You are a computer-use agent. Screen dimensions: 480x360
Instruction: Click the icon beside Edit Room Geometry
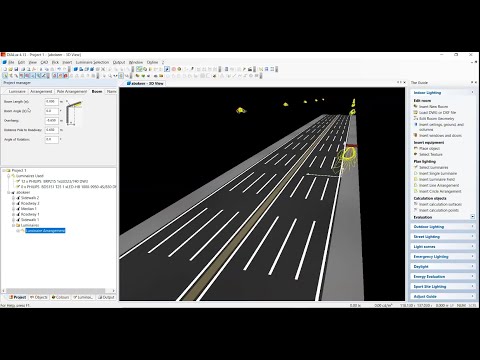416,118
